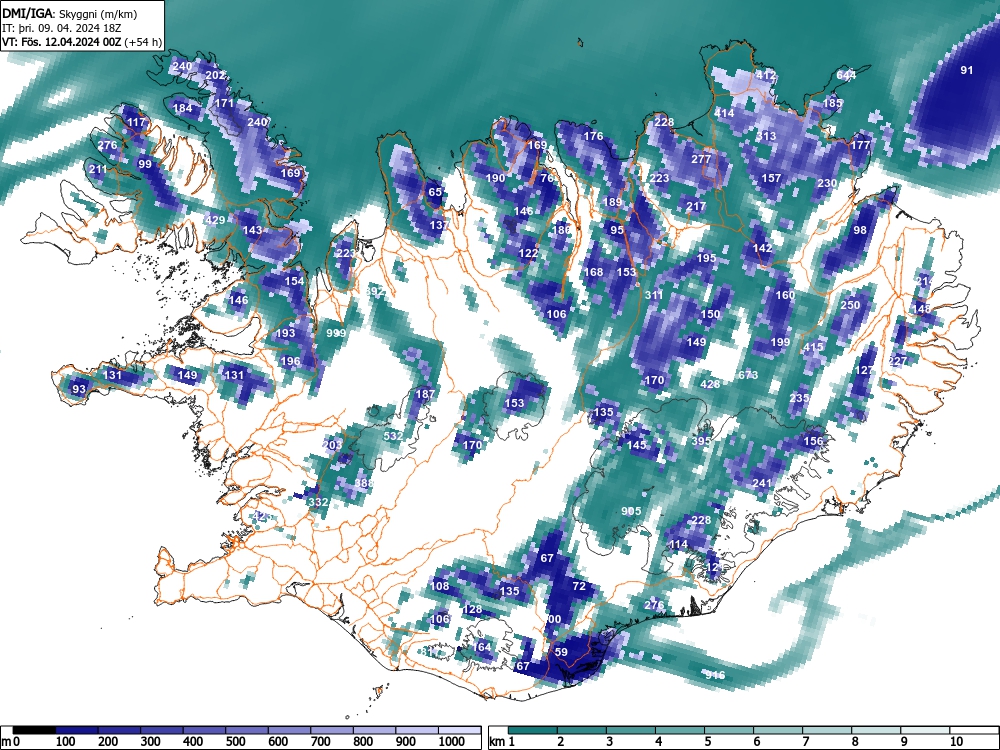Click the visibility value '72'
The image size is (1000, 750).
tap(579, 586)
